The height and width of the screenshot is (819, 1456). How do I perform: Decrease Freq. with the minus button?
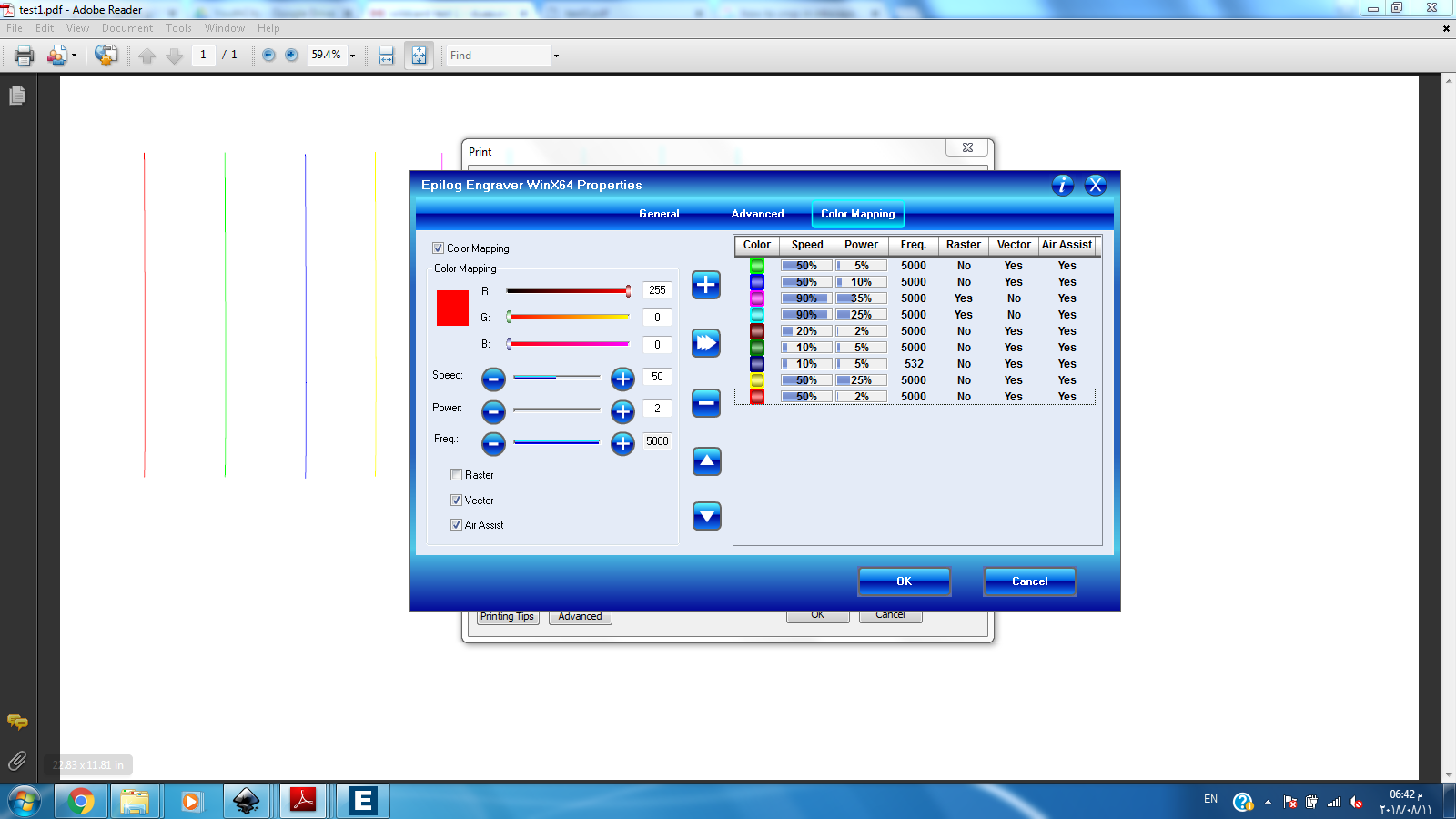click(x=493, y=443)
